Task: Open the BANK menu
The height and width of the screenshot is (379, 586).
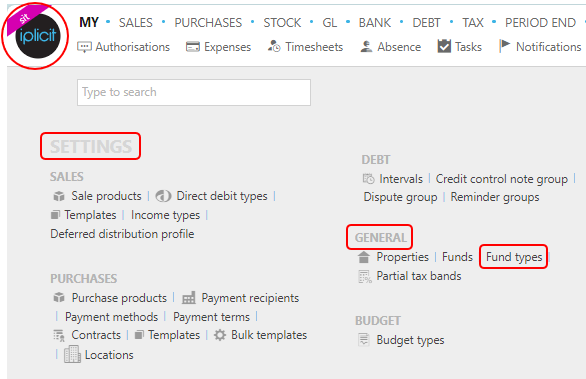Action: (375, 23)
